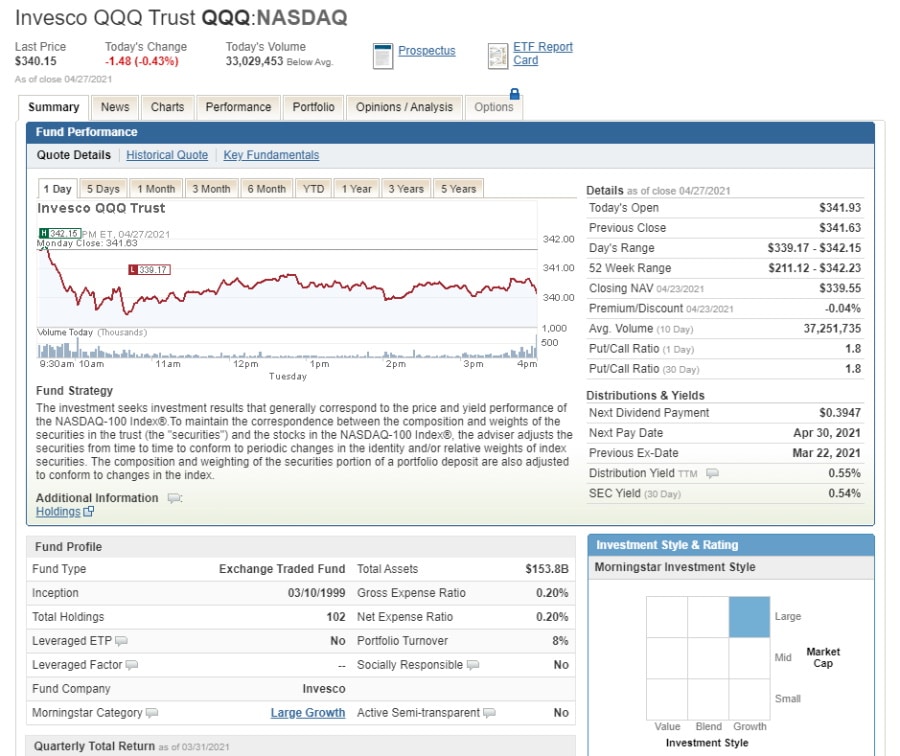Click the Last Price value $340.15

tap(36, 61)
